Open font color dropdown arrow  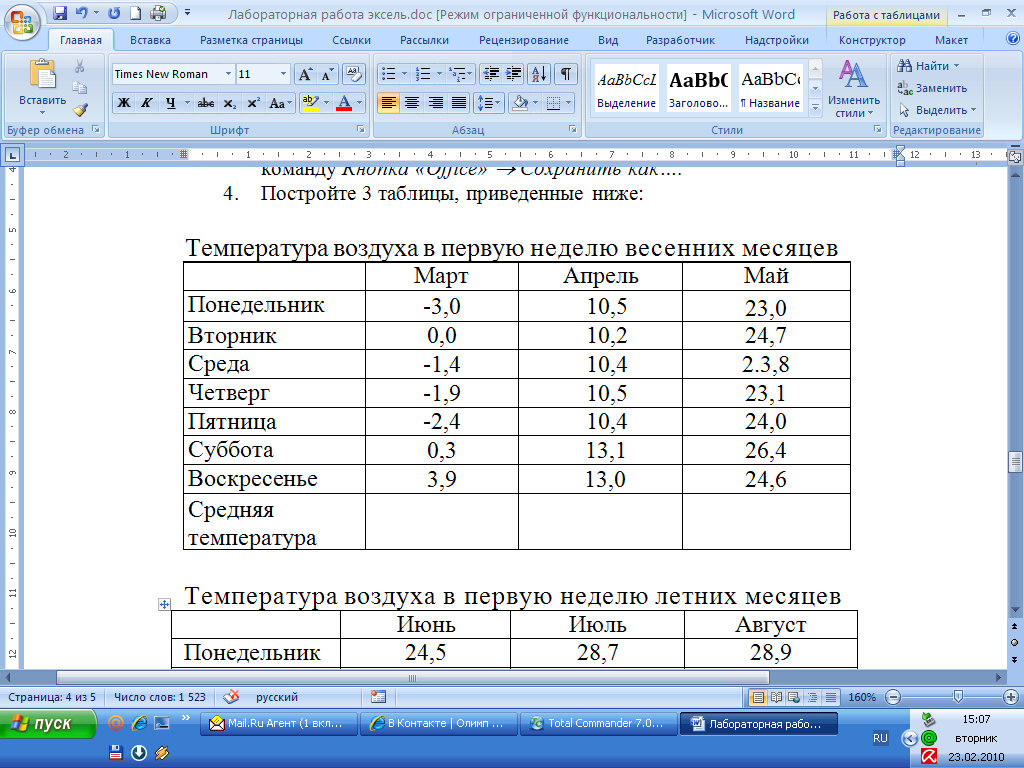click(359, 103)
